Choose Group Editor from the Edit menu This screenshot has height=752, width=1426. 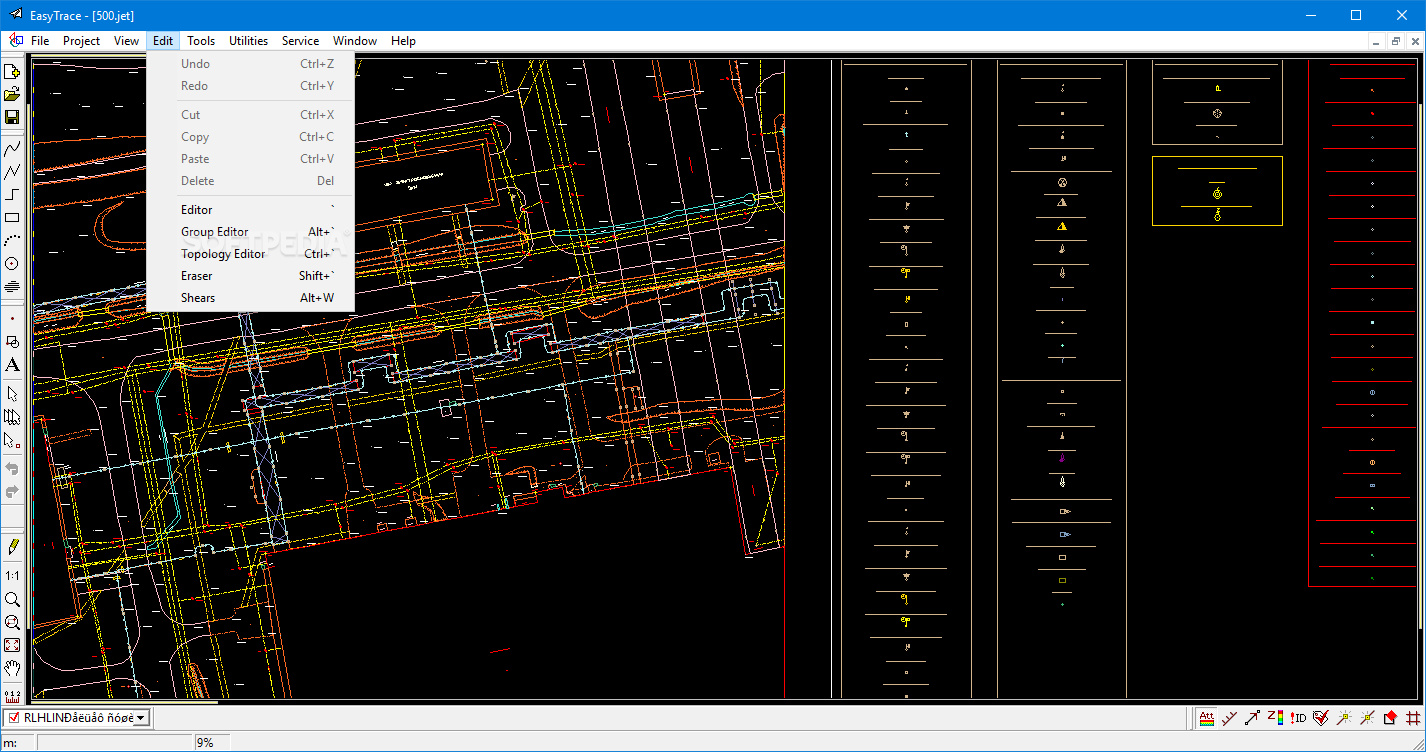[x=250, y=232]
